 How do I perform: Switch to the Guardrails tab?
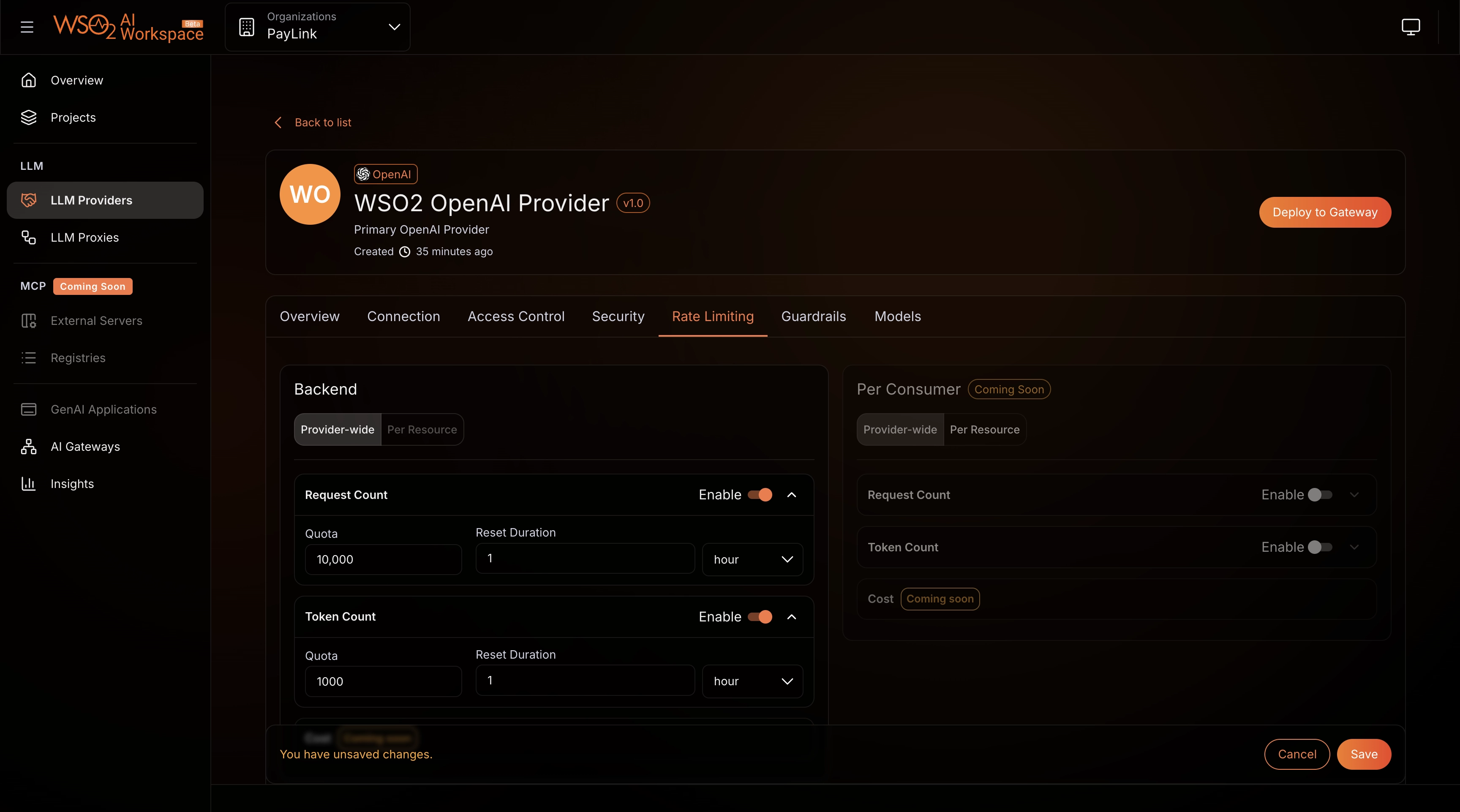(x=813, y=316)
